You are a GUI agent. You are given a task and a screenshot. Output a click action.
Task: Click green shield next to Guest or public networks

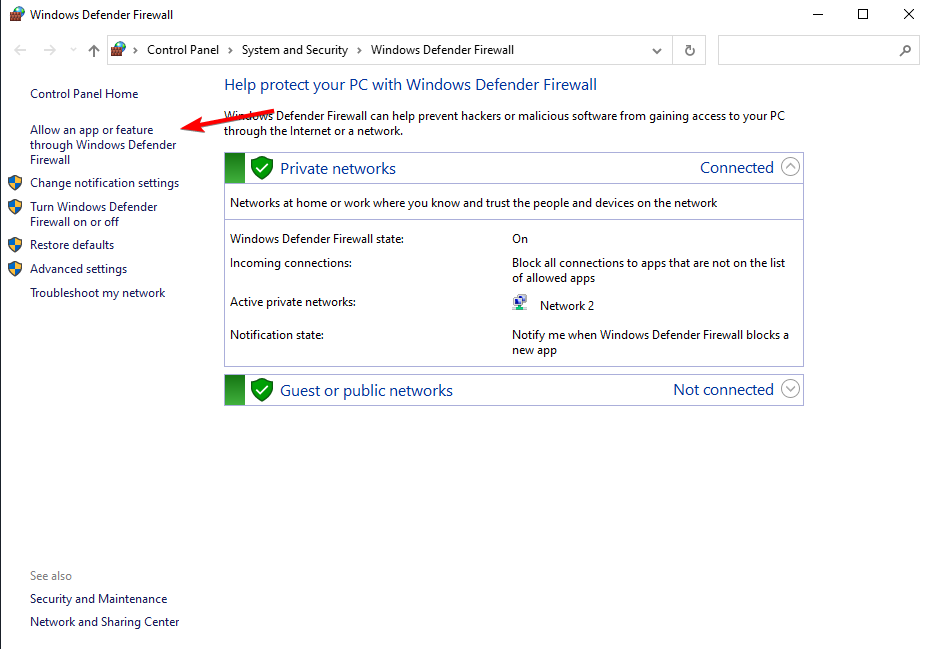[262, 390]
